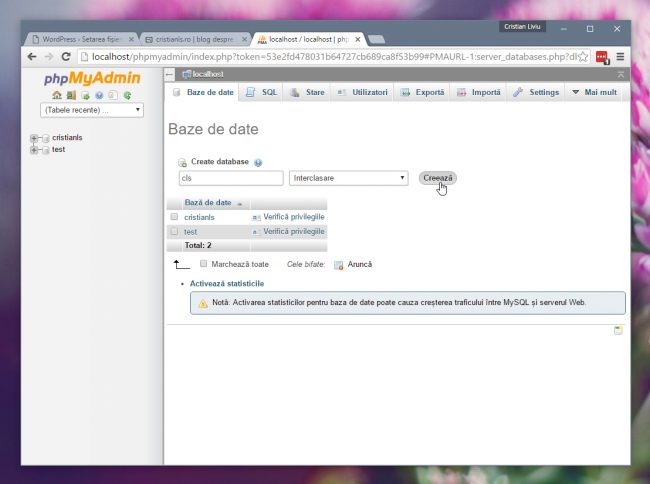Open the Tabele recente dropdown
This screenshot has width=650, height=484.
91,110
